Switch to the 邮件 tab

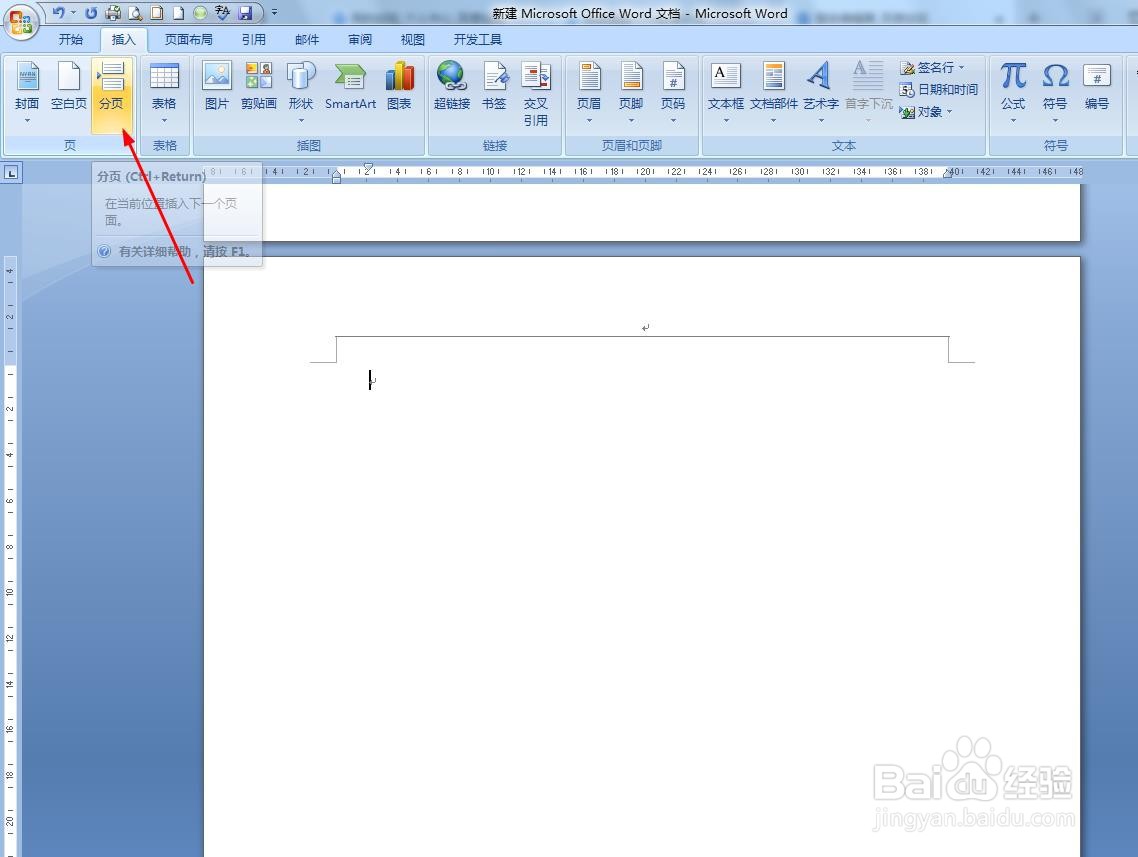307,39
